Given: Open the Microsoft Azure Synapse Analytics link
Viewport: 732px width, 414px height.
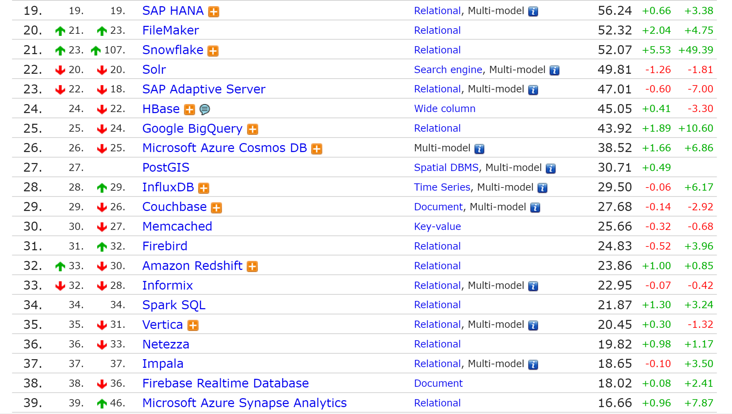Looking at the screenshot, I should pos(245,403).
